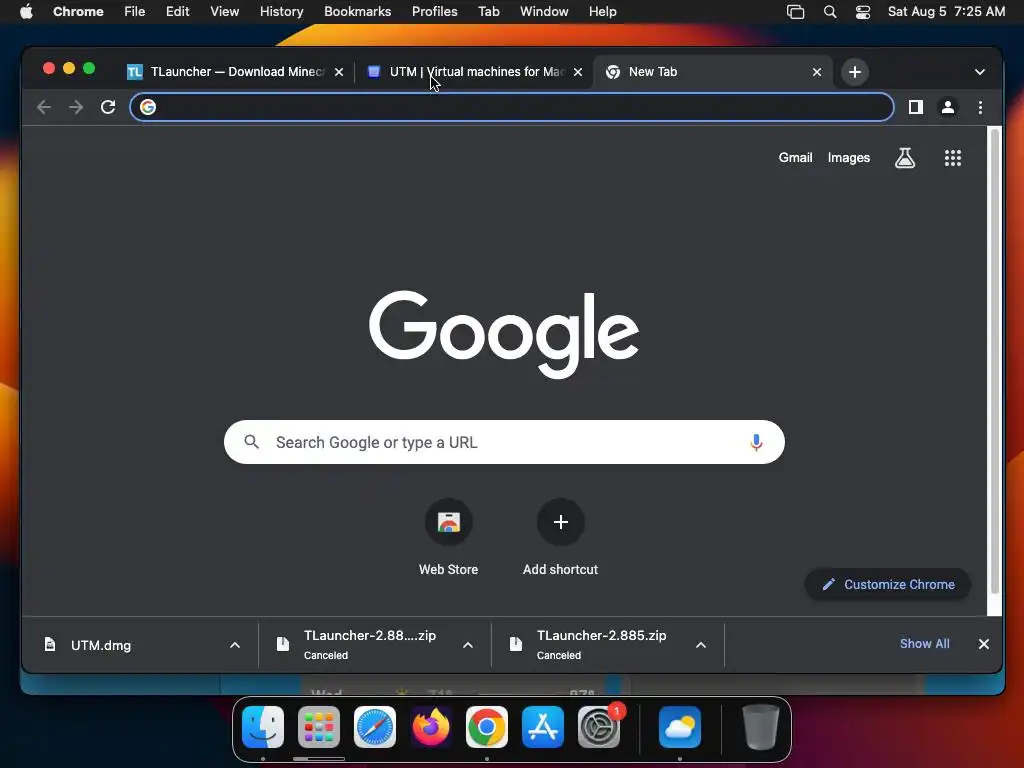Open the Profiles menu
This screenshot has height=768, width=1024.
tap(434, 12)
